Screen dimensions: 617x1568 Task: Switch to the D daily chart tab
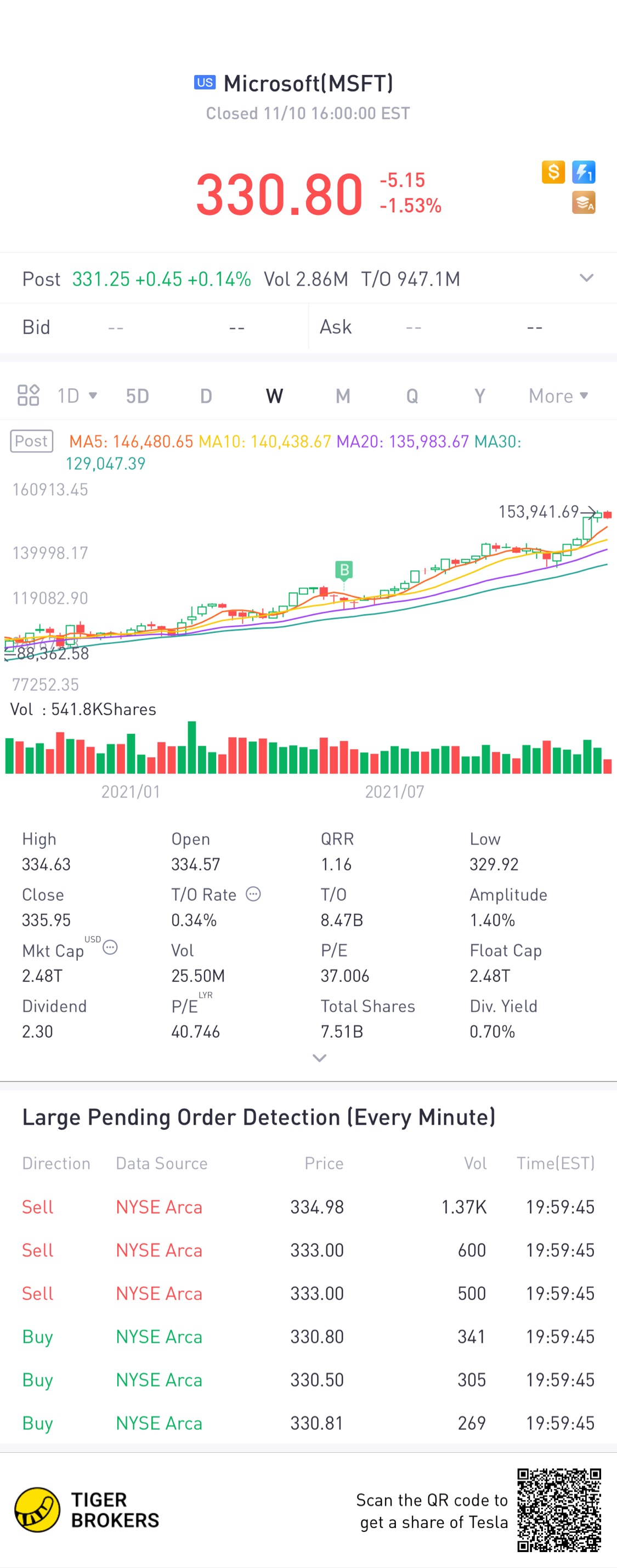pos(206,395)
